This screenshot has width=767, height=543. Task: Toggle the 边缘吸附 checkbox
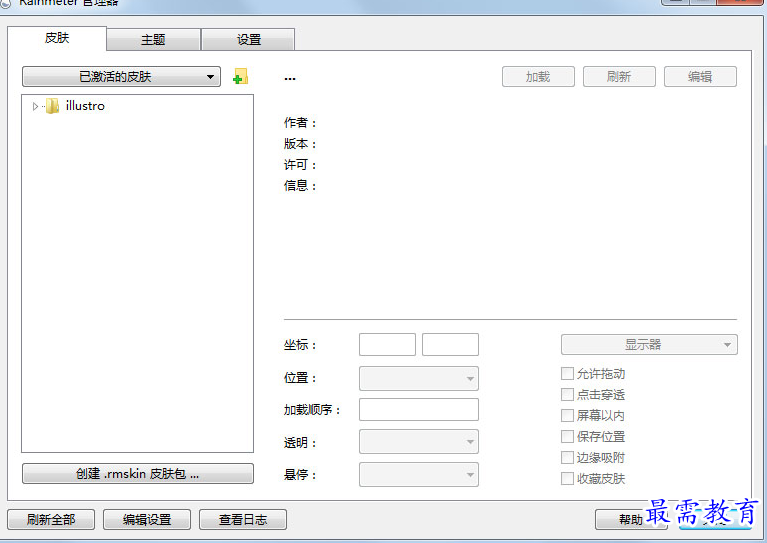(x=567, y=457)
